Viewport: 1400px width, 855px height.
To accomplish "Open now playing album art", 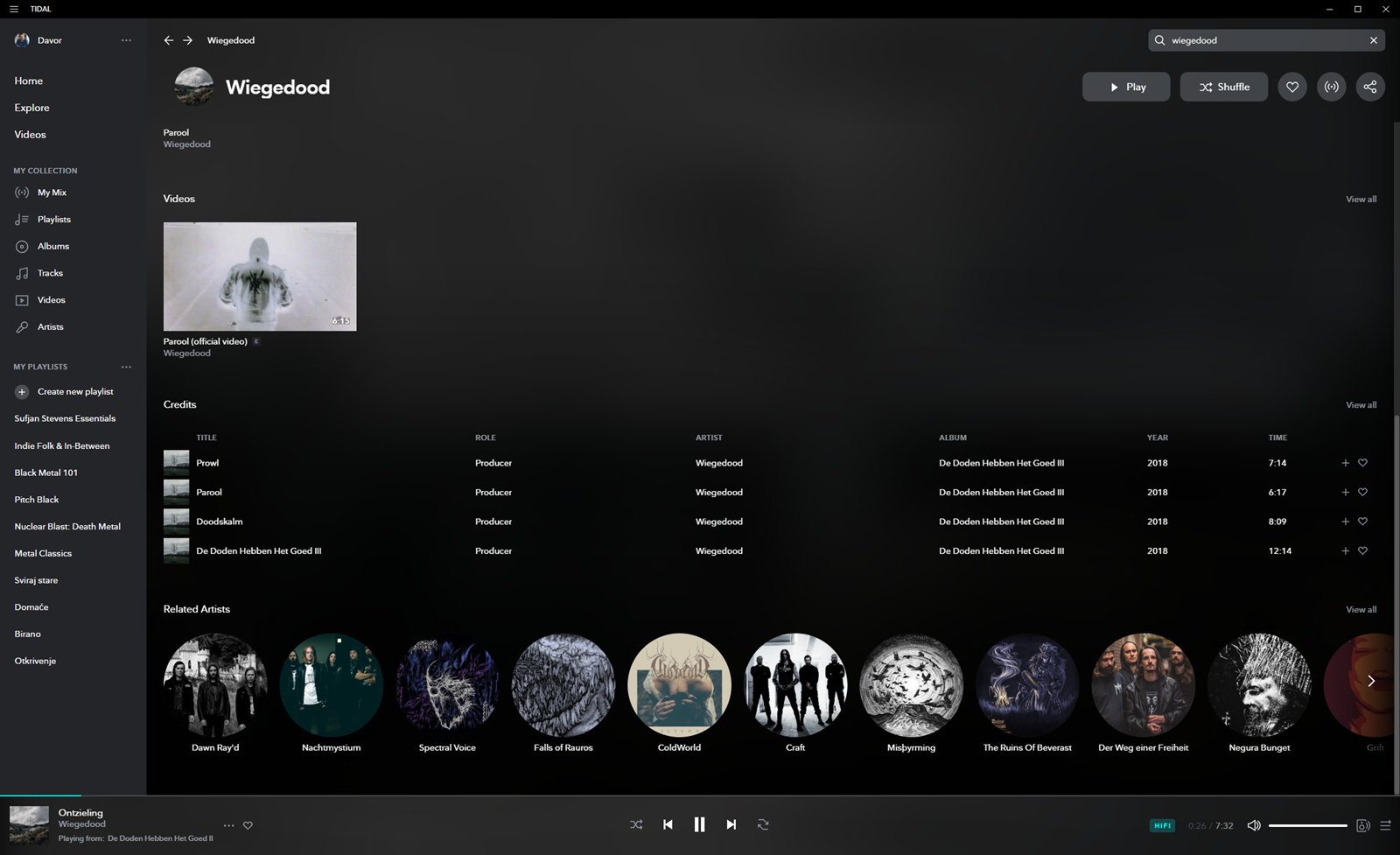I will (x=29, y=824).
